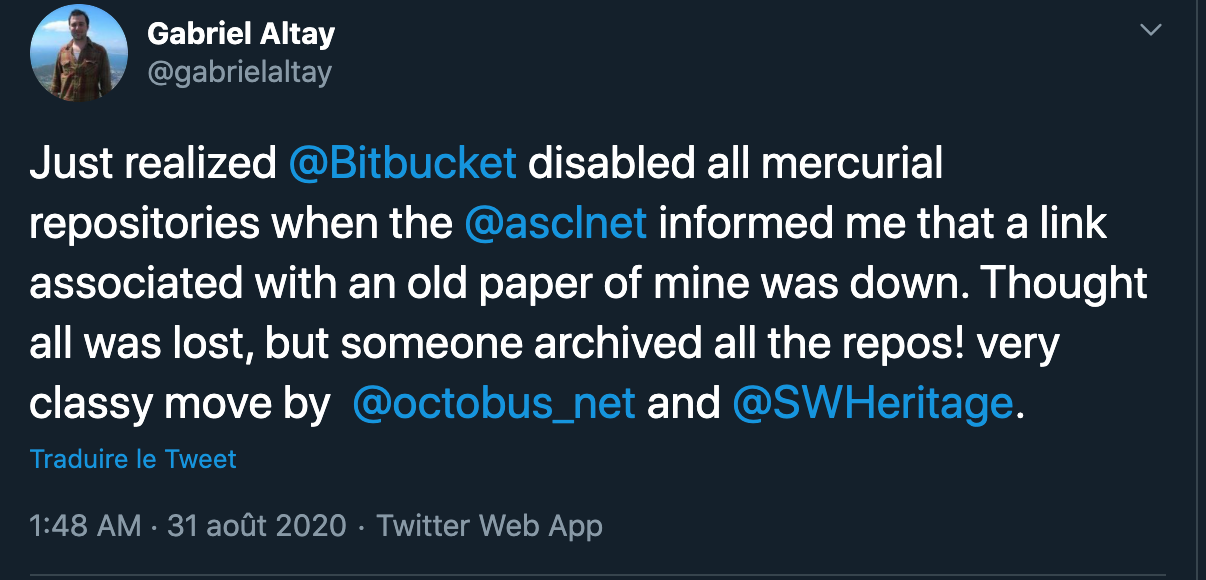The height and width of the screenshot is (580, 1206).
Task: Click the Twitter Web App source label
Action: point(489,525)
